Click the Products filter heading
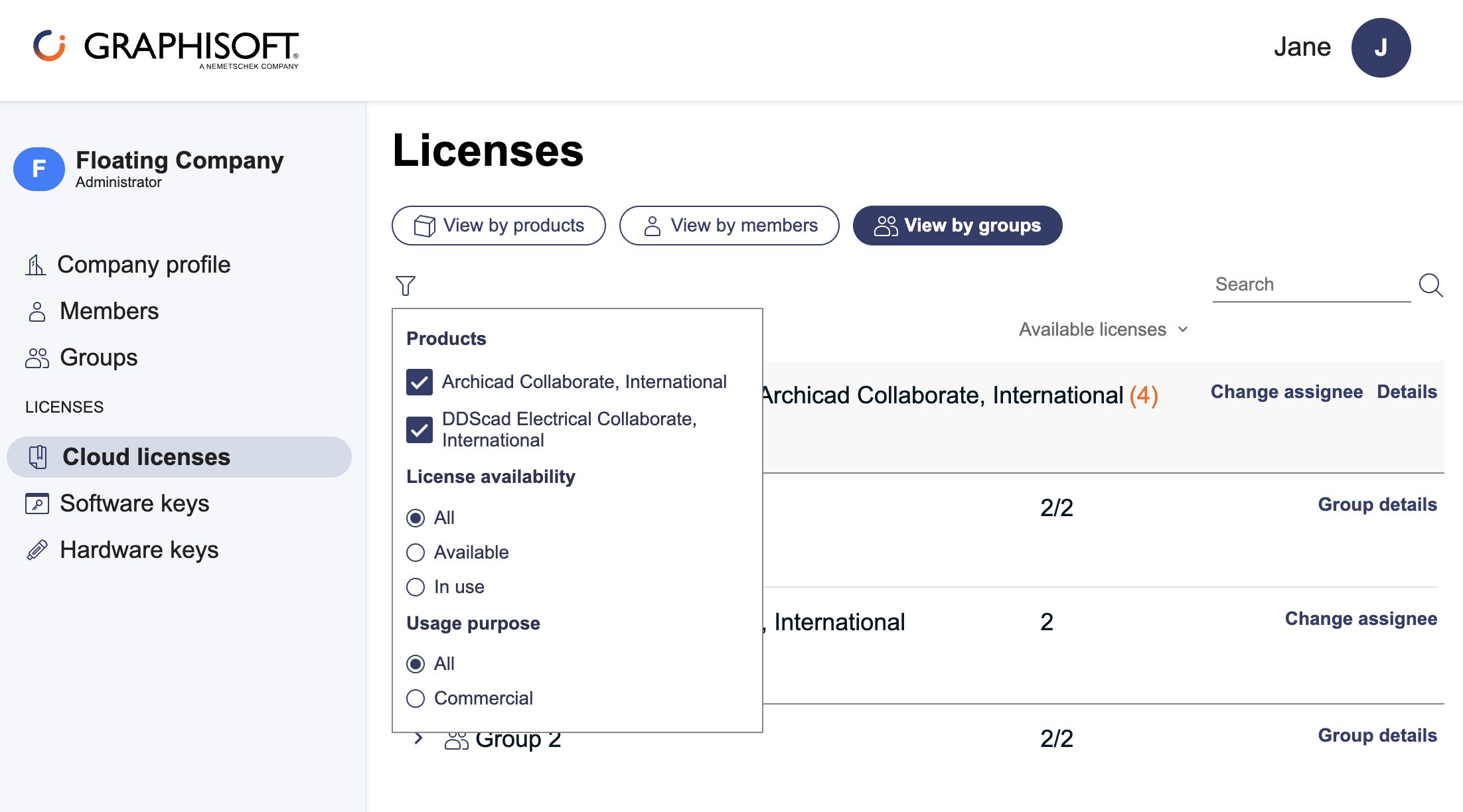The image size is (1463, 812). tap(446, 339)
